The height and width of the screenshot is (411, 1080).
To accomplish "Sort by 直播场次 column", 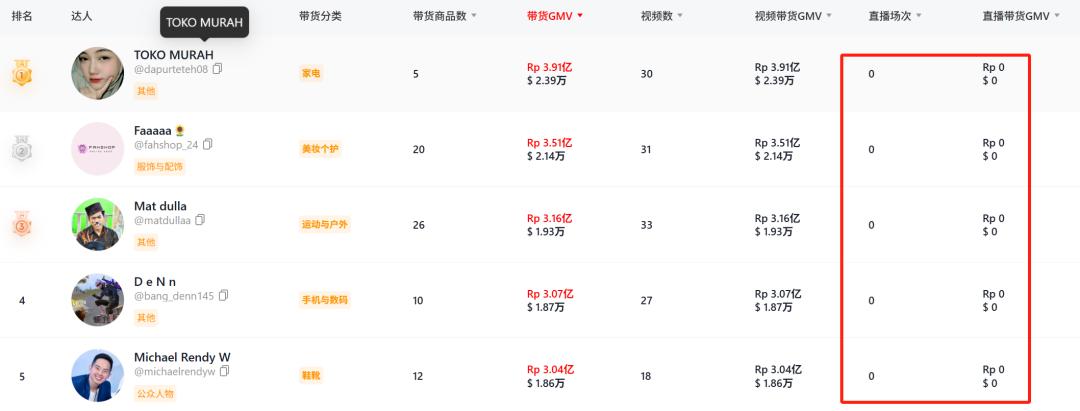I will (x=895, y=16).
